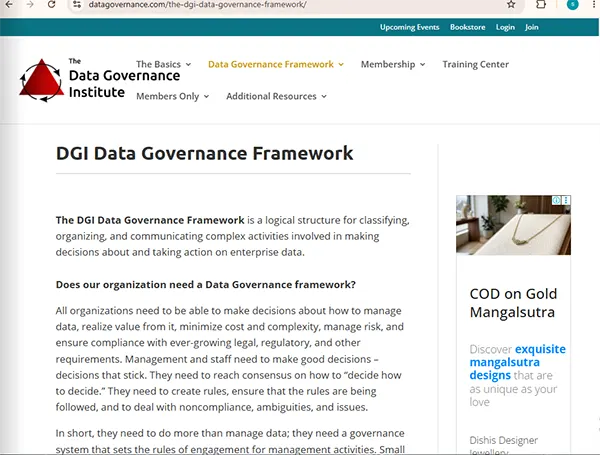Screen dimensions: 600x455
Task: Open site information icon in address bar
Action: 77,4
